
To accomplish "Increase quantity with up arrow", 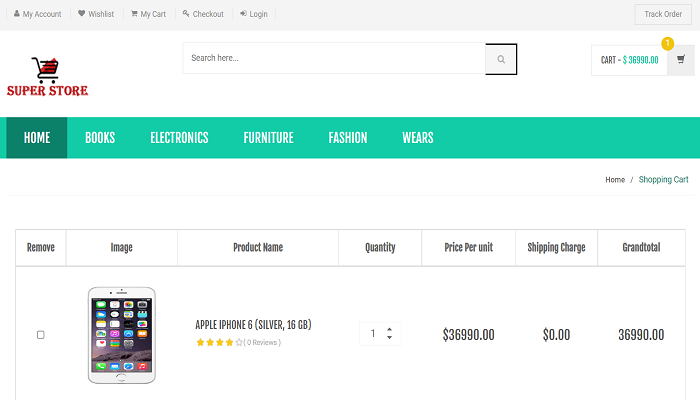I will point(389,329).
